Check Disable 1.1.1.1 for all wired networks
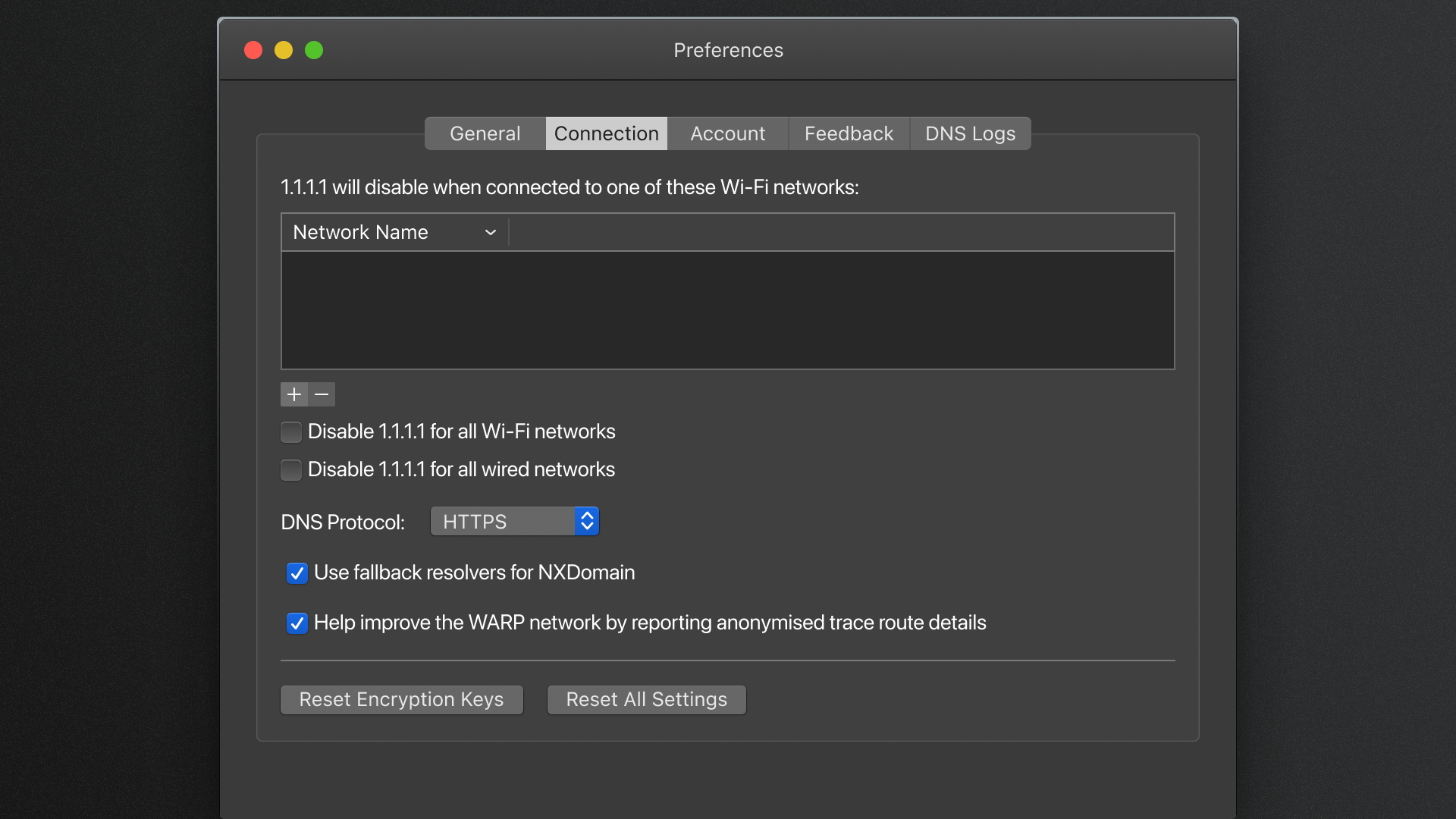The width and height of the screenshot is (1456, 819). click(291, 470)
